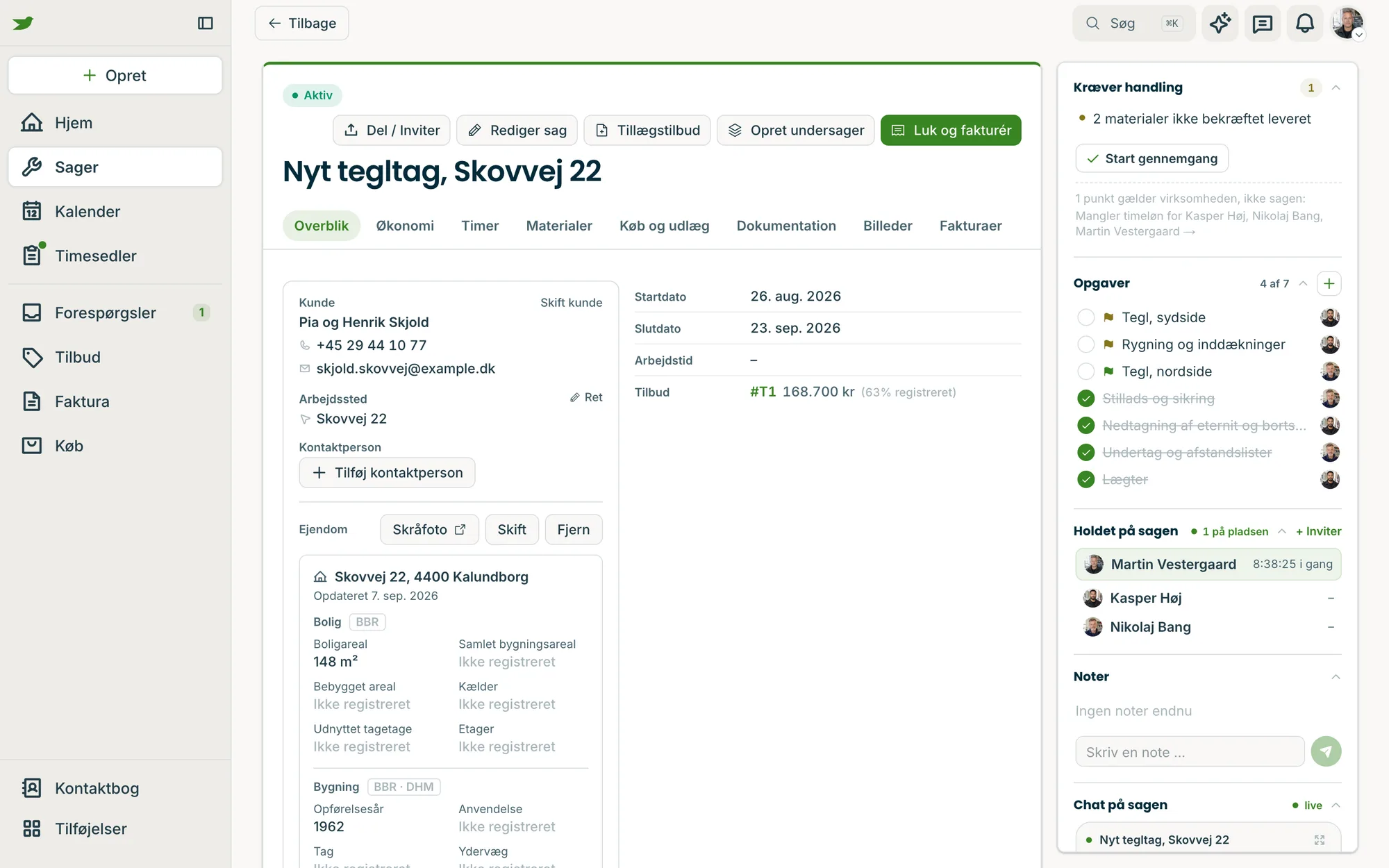The height and width of the screenshot is (868, 1389).
Task: Collapse the Kræver handling section
Action: (1336, 87)
